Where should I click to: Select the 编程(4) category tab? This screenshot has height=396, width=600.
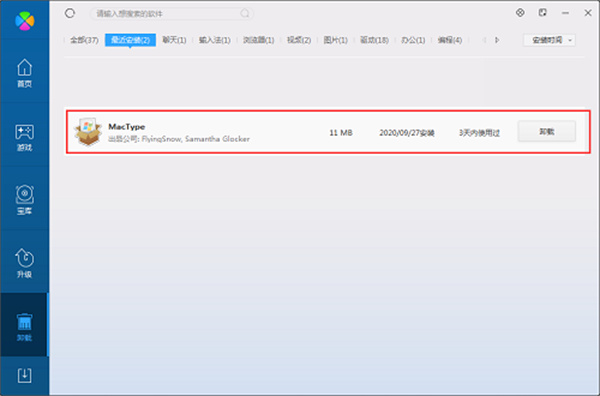point(450,40)
